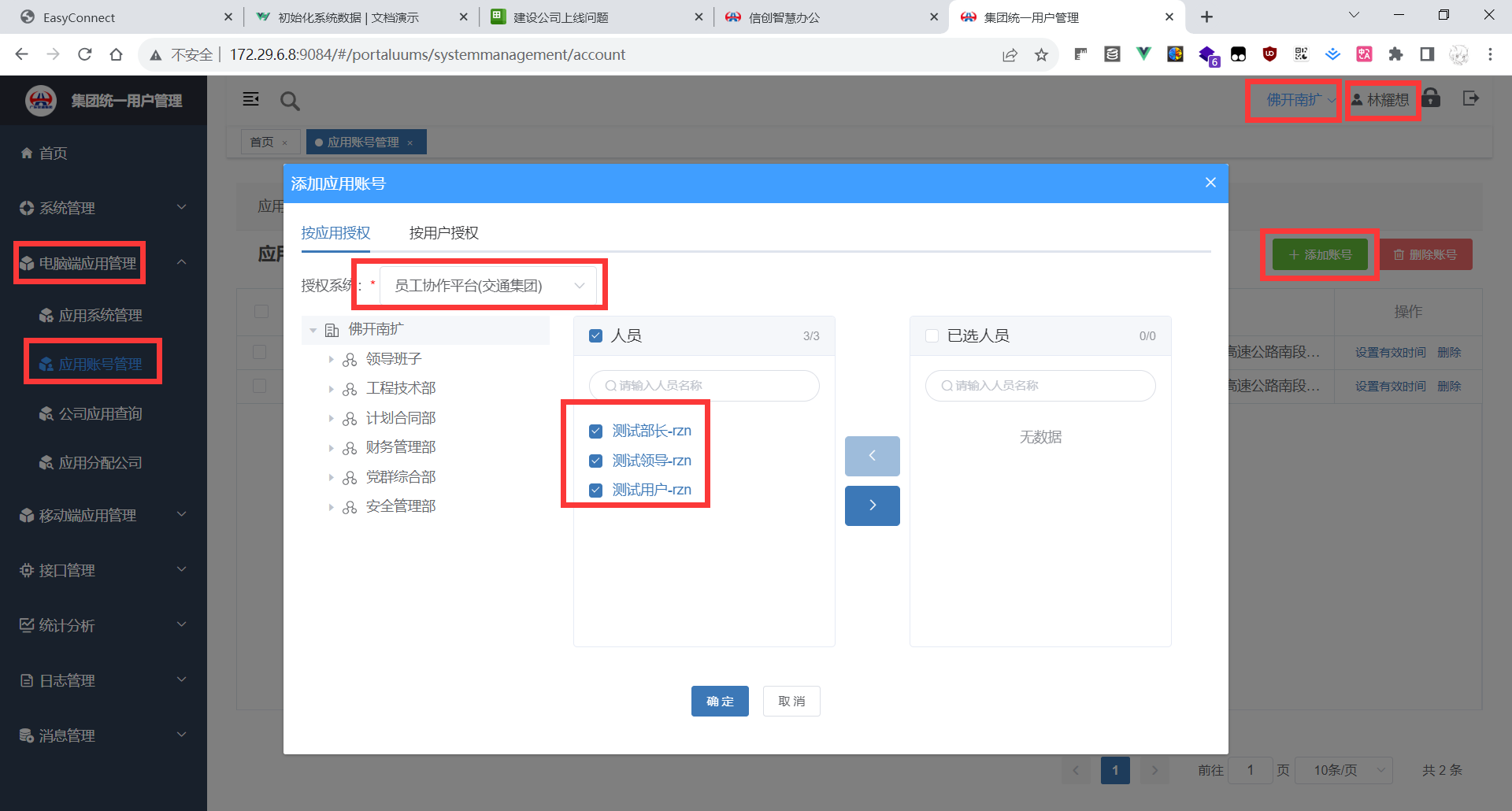This screenshot has width=1512, height=811.
Task: Click the browser back arrow
Action: (x=21, y=54)
